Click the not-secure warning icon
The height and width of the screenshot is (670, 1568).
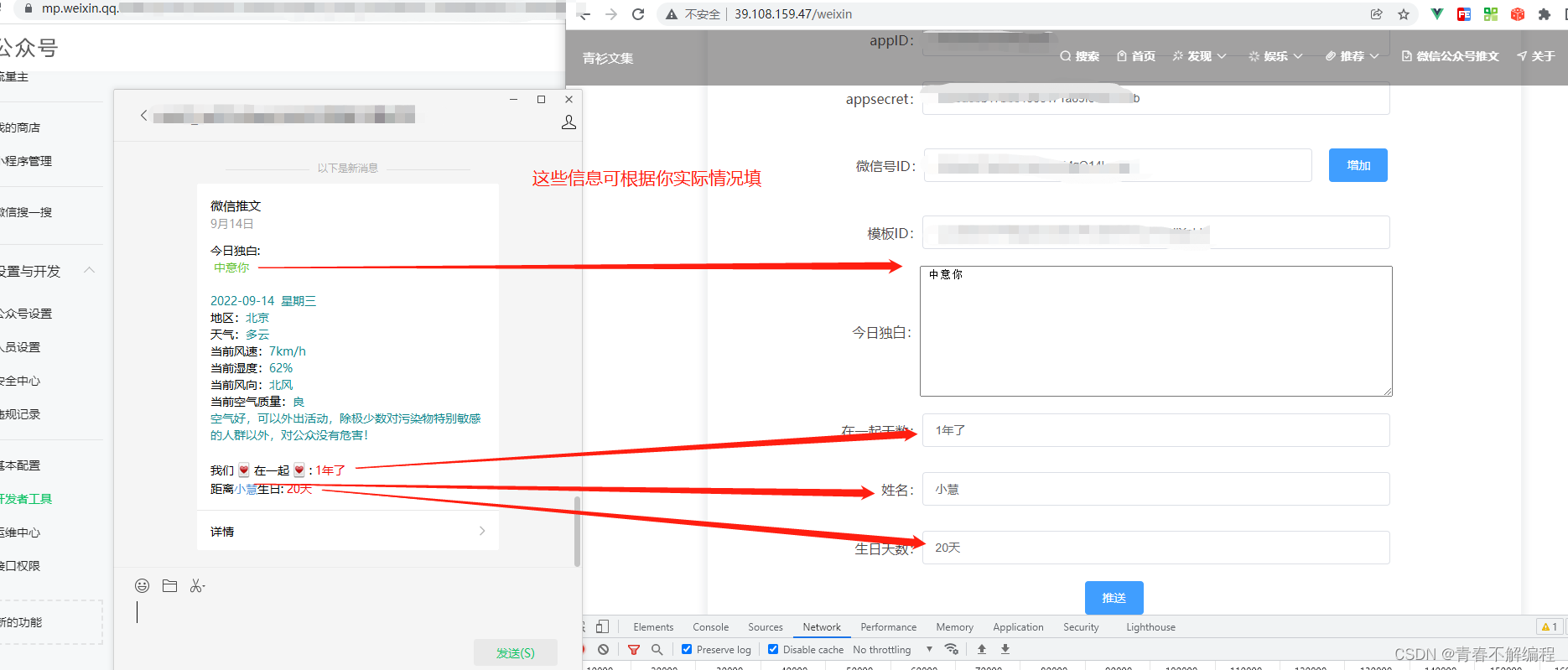click(672, 14)
